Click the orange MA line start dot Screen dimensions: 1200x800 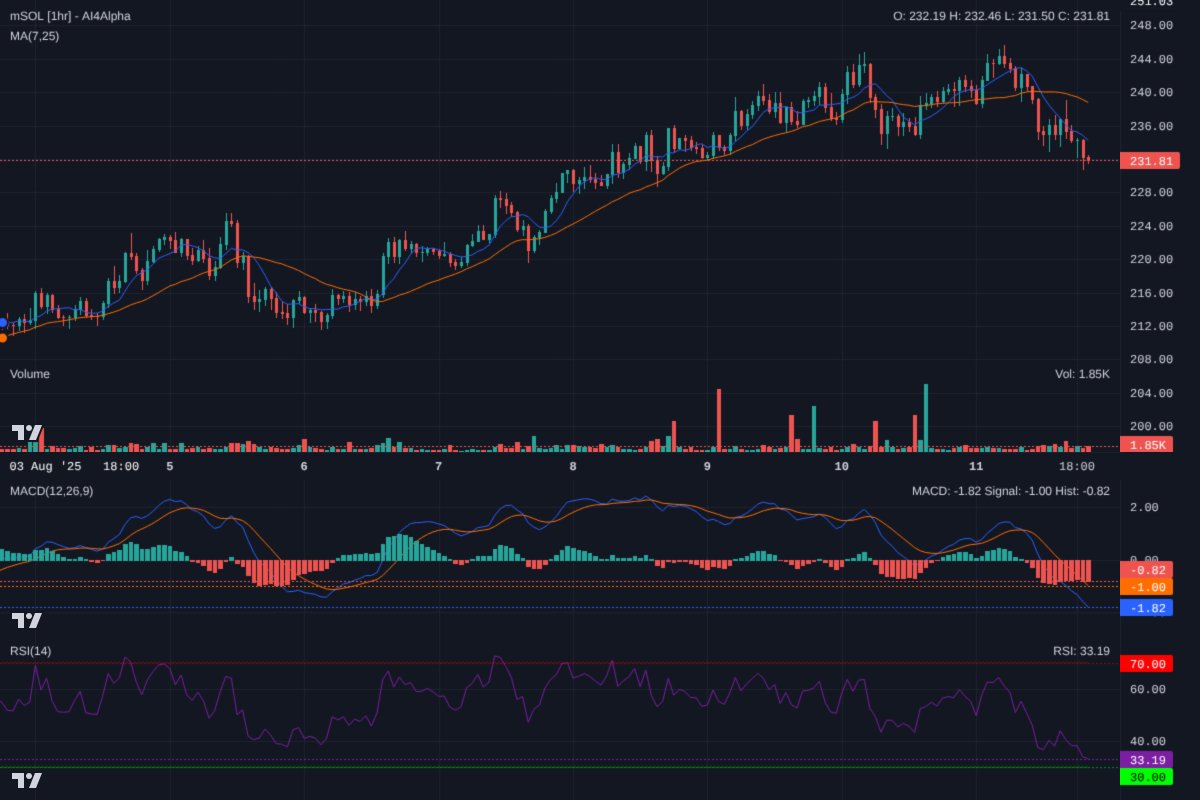[2, 338]
